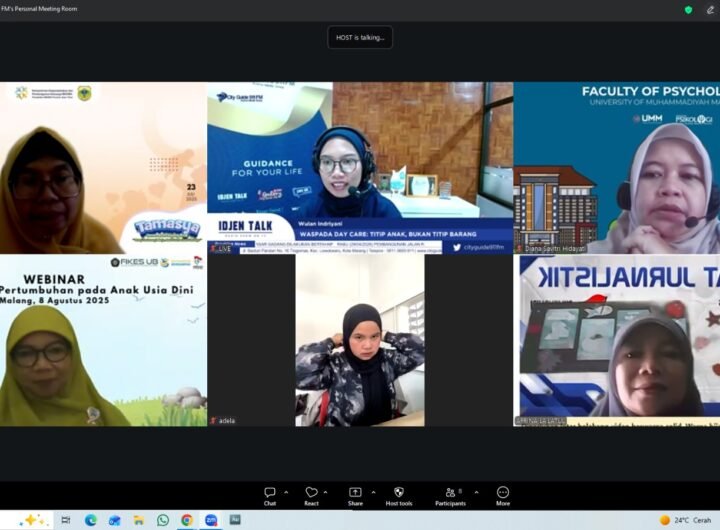The height and width of the screenshot is (530, 720).
Task: Expand the arrow next to Chat
Action: (286, 492)
